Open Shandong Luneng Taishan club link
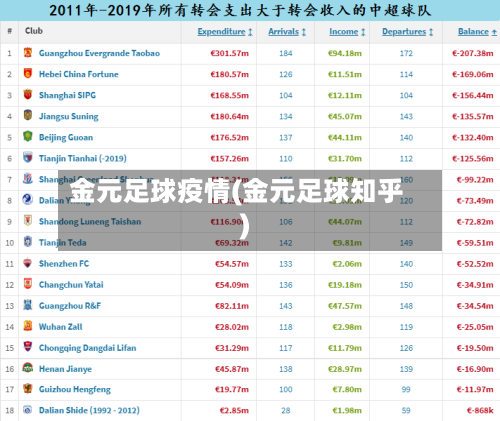Image resolution: width=500 pixels, height=421 pixels. 90,222
